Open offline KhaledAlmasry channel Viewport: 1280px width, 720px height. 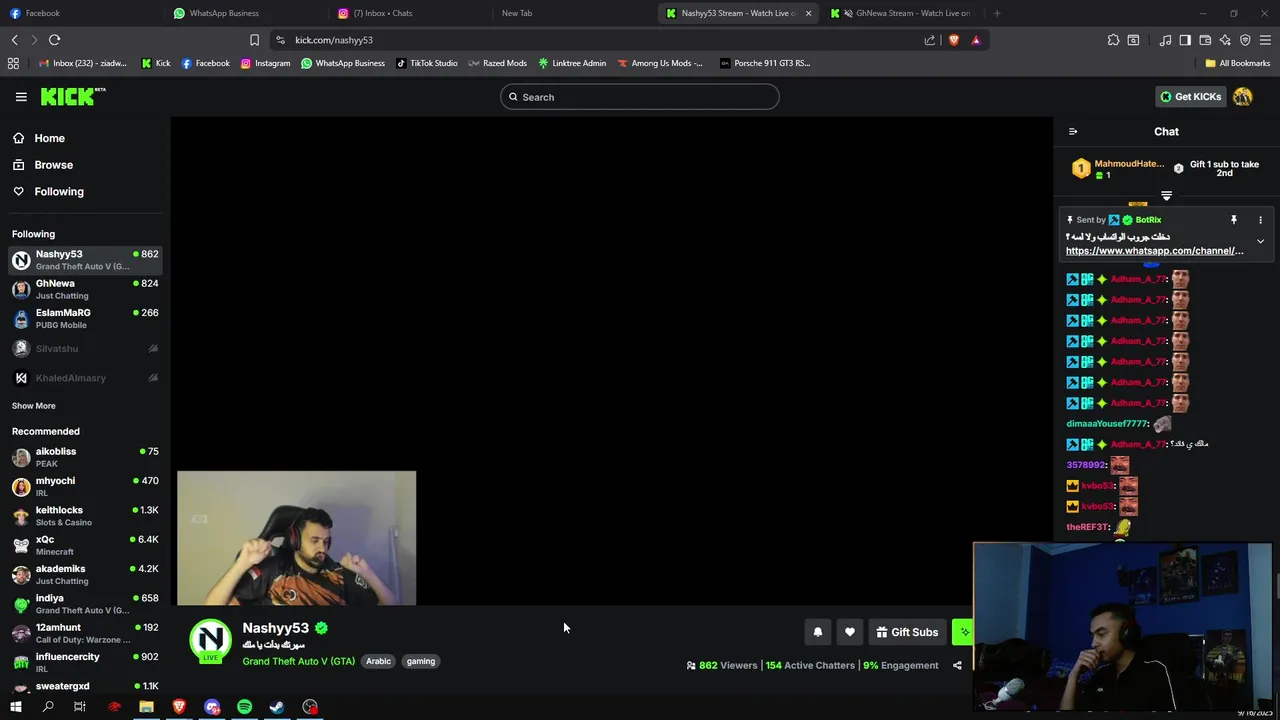click(x=85, y=378)
